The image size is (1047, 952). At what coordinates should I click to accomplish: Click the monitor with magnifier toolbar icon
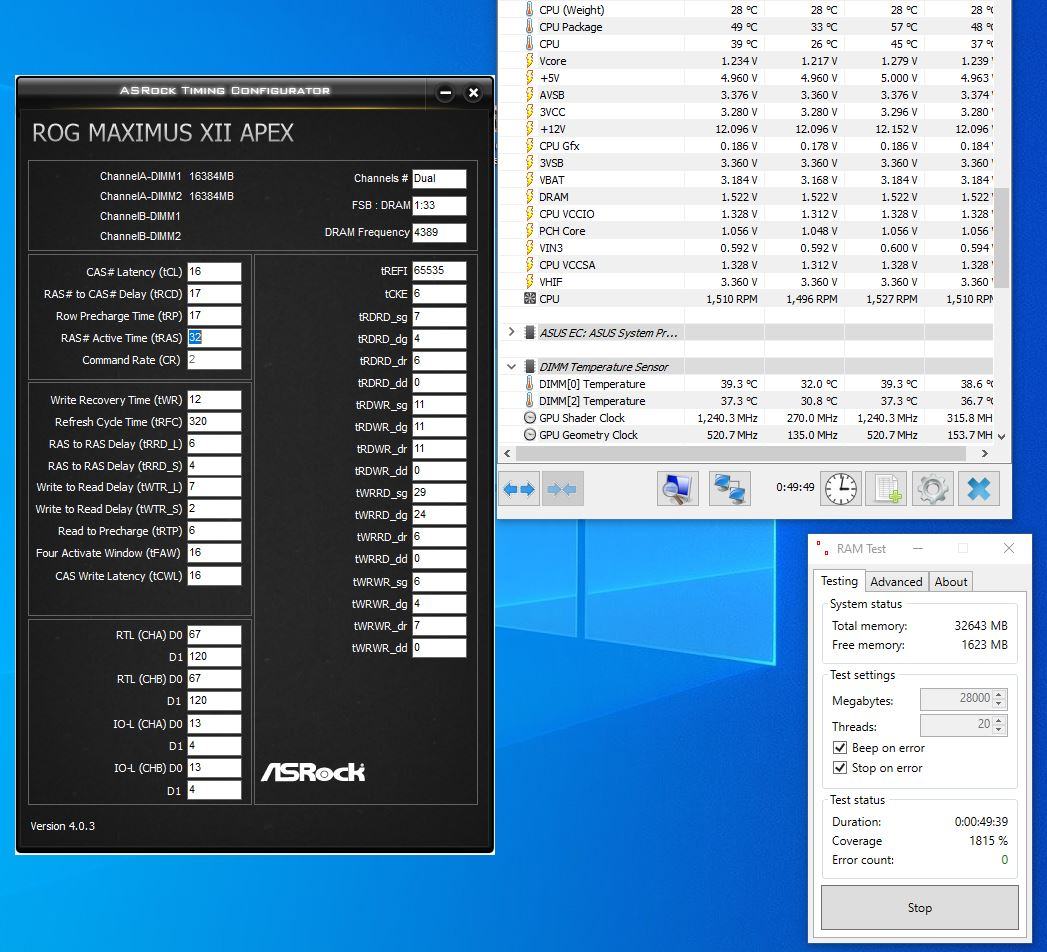(677, 489)
